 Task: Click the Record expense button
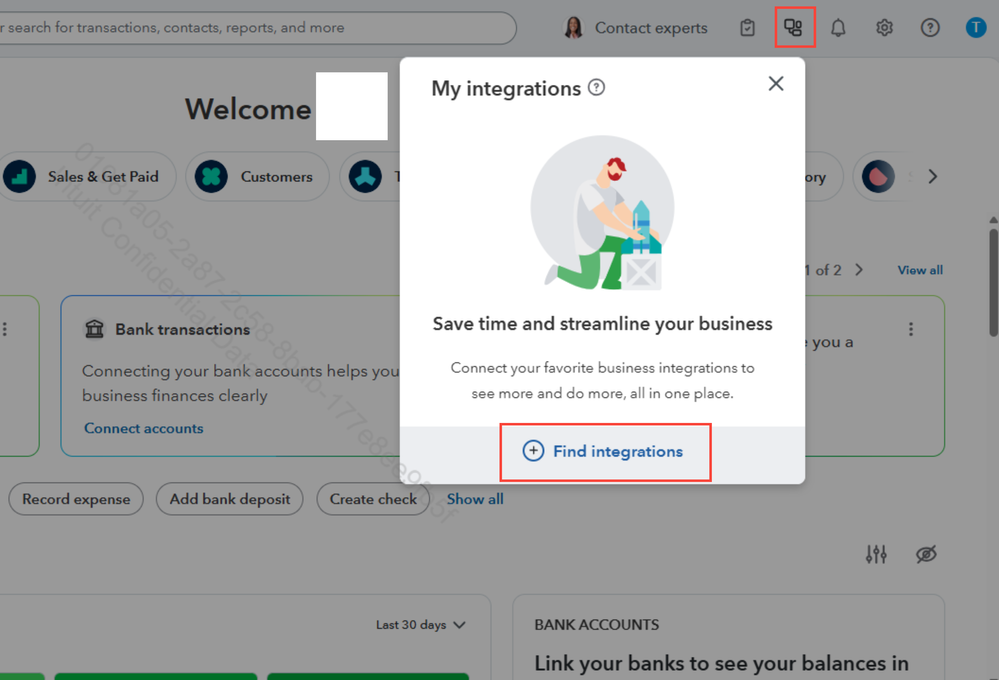(x=76, y=499)
